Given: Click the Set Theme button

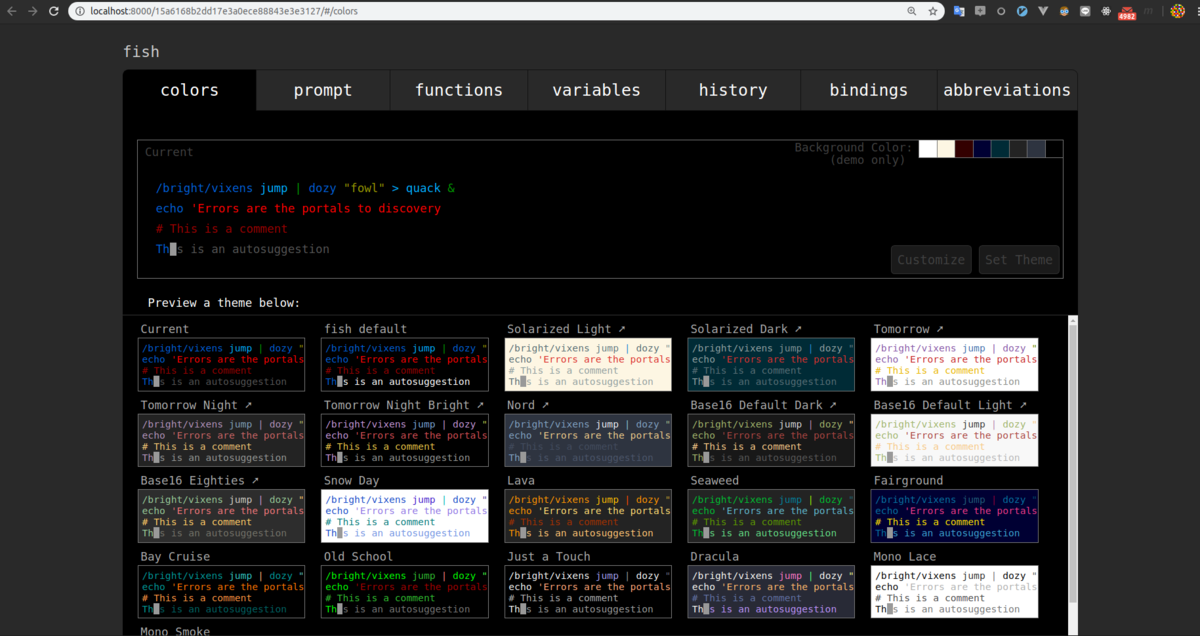Looking at the screenshot, I should coord(1019,260).
